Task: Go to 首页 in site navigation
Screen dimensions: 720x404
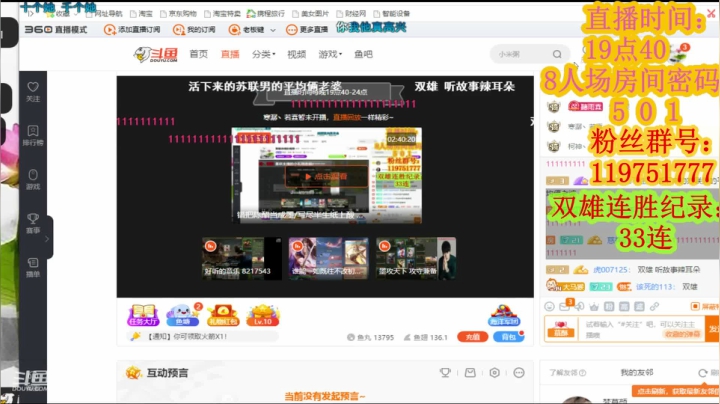Action: 199,54
